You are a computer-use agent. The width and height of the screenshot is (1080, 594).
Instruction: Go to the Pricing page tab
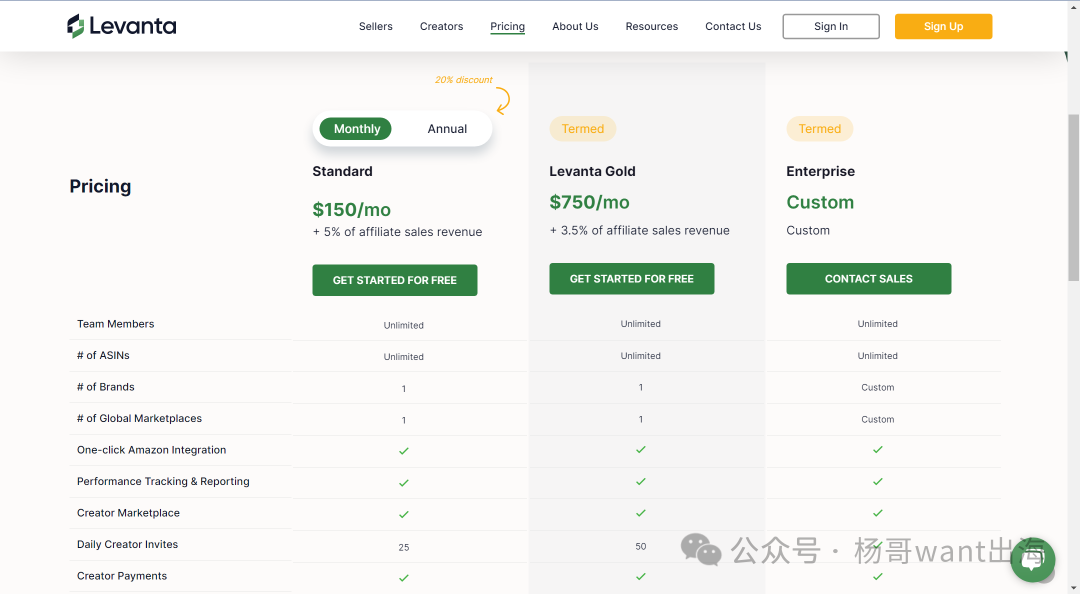(x=507, y=27)
